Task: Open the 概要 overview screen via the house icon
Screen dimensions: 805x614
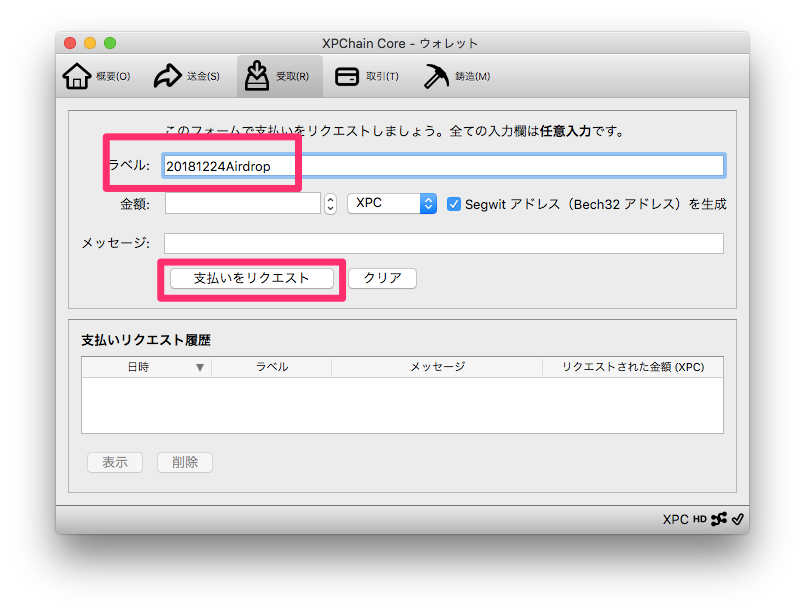Action: 95,76
